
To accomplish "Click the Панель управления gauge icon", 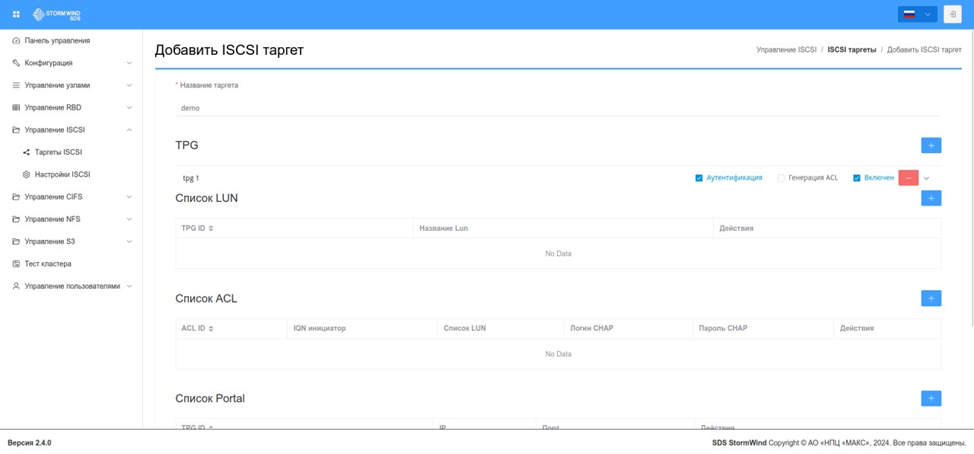I will [x=16, y=40].
